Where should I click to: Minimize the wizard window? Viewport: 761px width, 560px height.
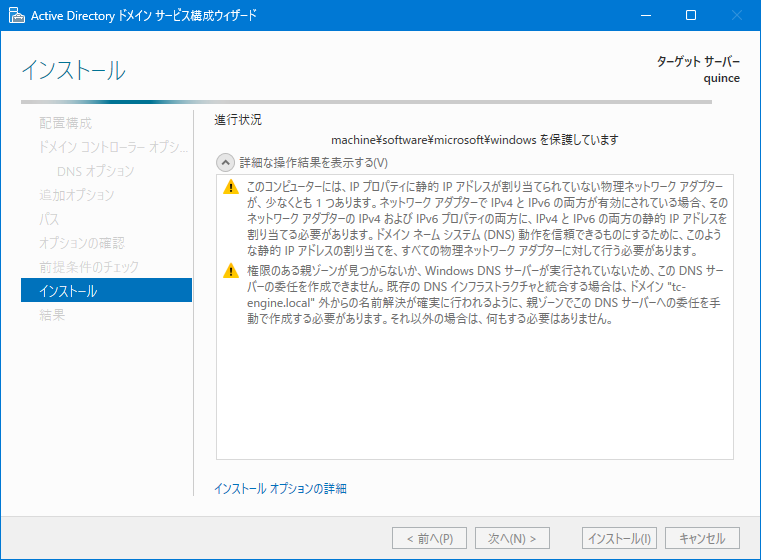click(646, 15)
